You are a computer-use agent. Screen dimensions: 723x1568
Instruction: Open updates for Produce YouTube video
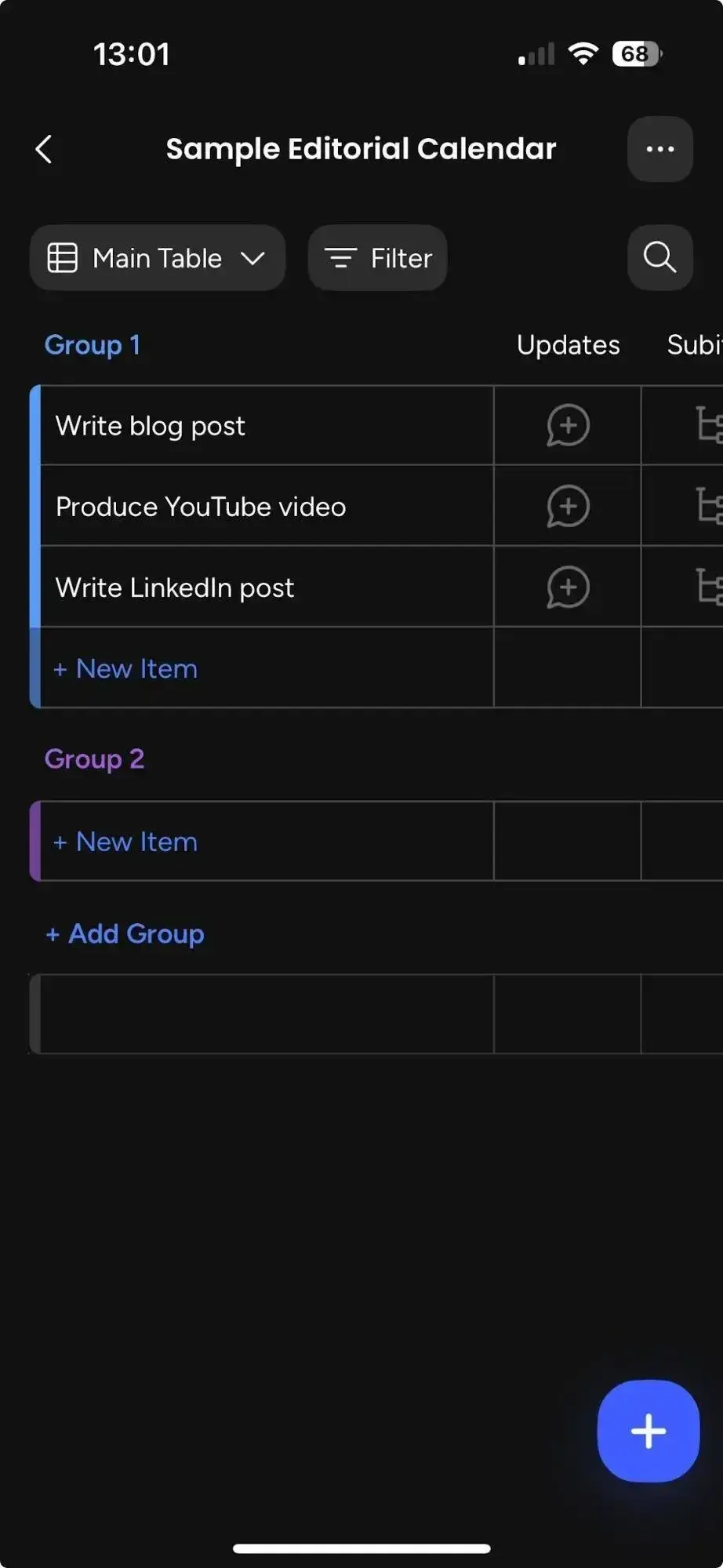click(568, 507)
